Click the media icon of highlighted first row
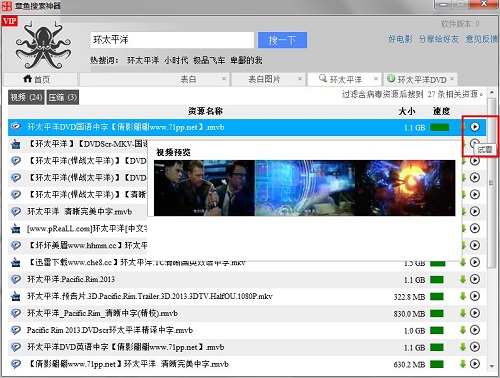Viewport: 500px width, 378px height. 15,127
